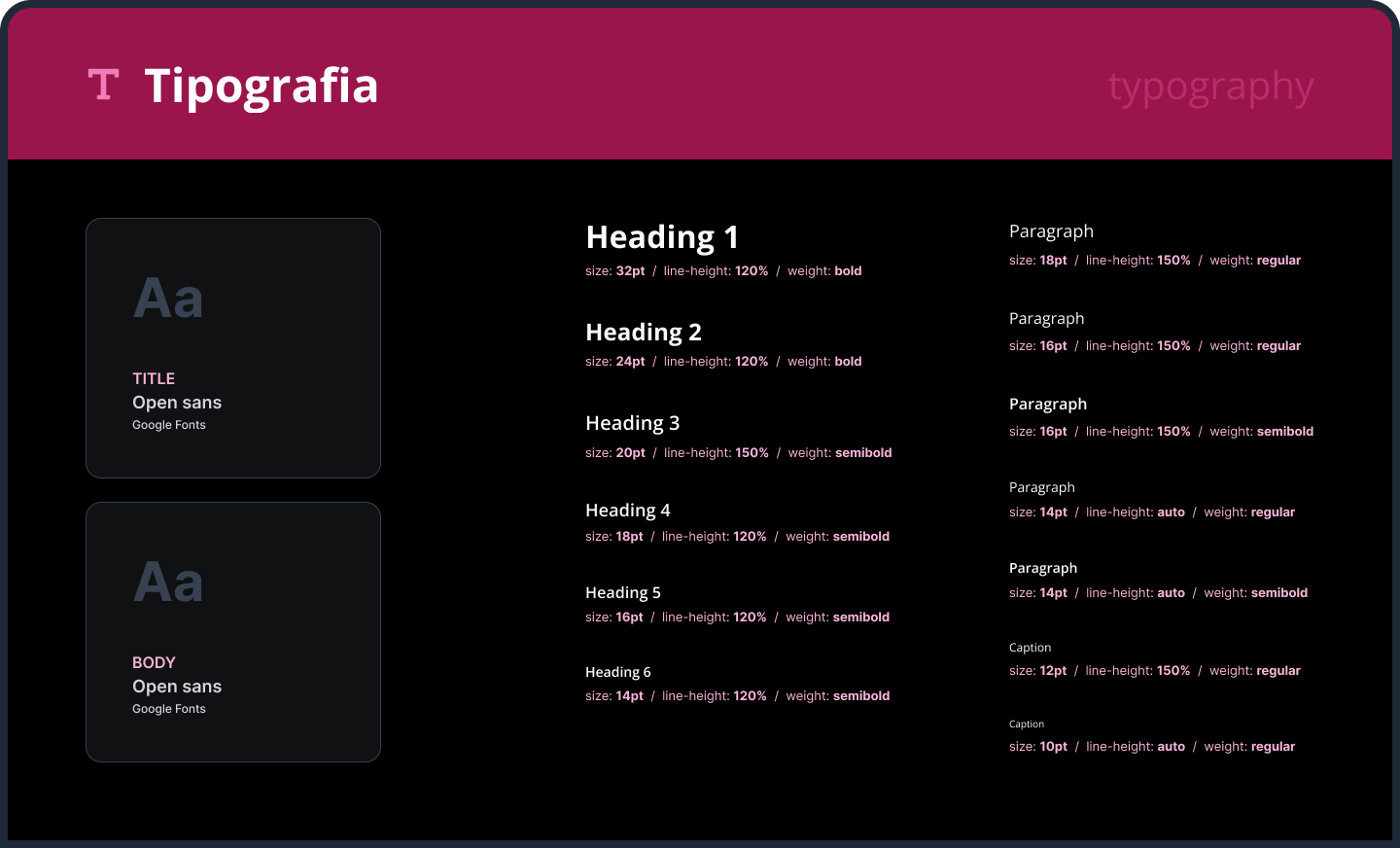Select the pink BODY label

tap(154, 662)
